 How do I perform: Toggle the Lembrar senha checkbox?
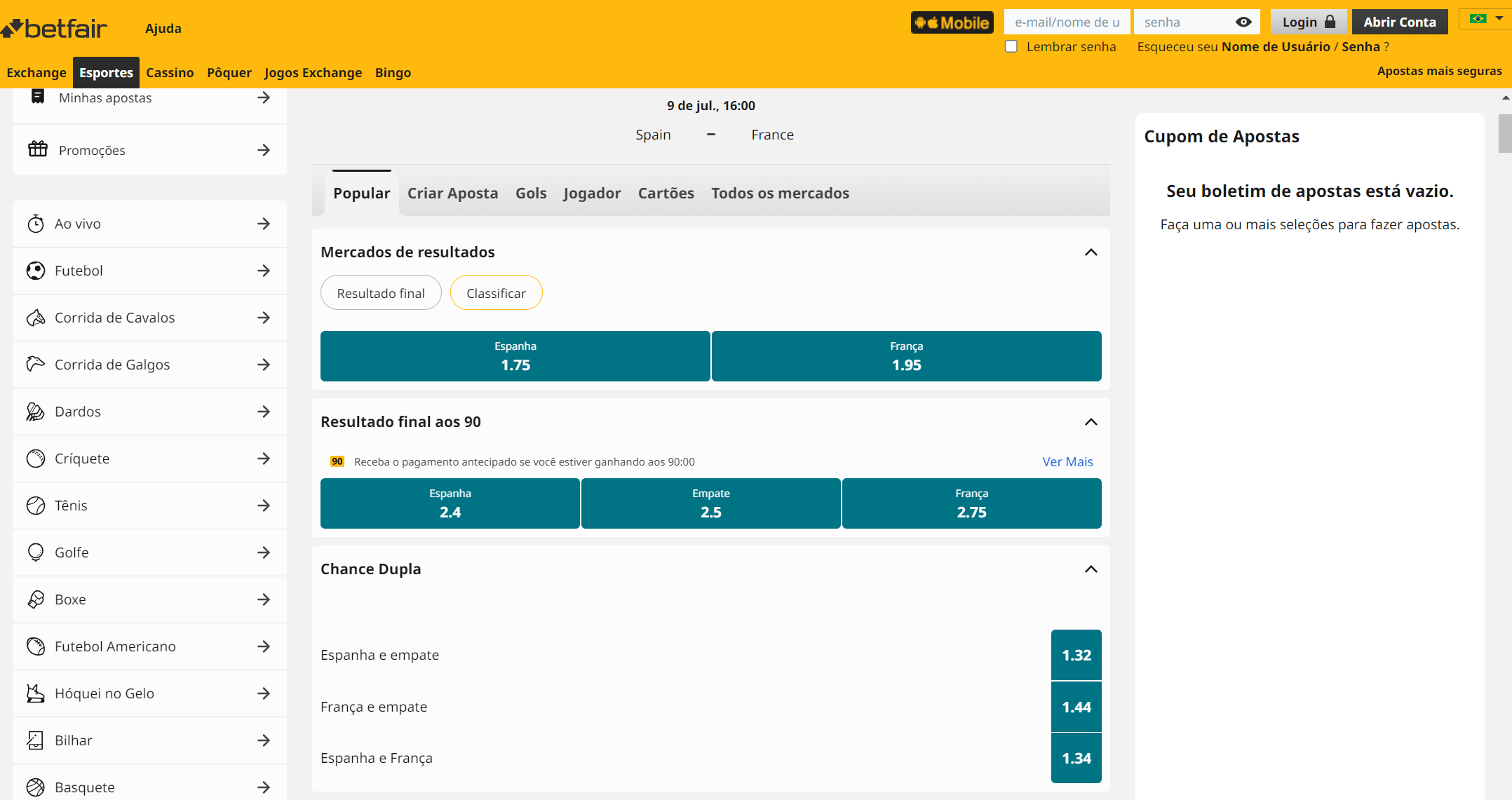point(1011,46)
